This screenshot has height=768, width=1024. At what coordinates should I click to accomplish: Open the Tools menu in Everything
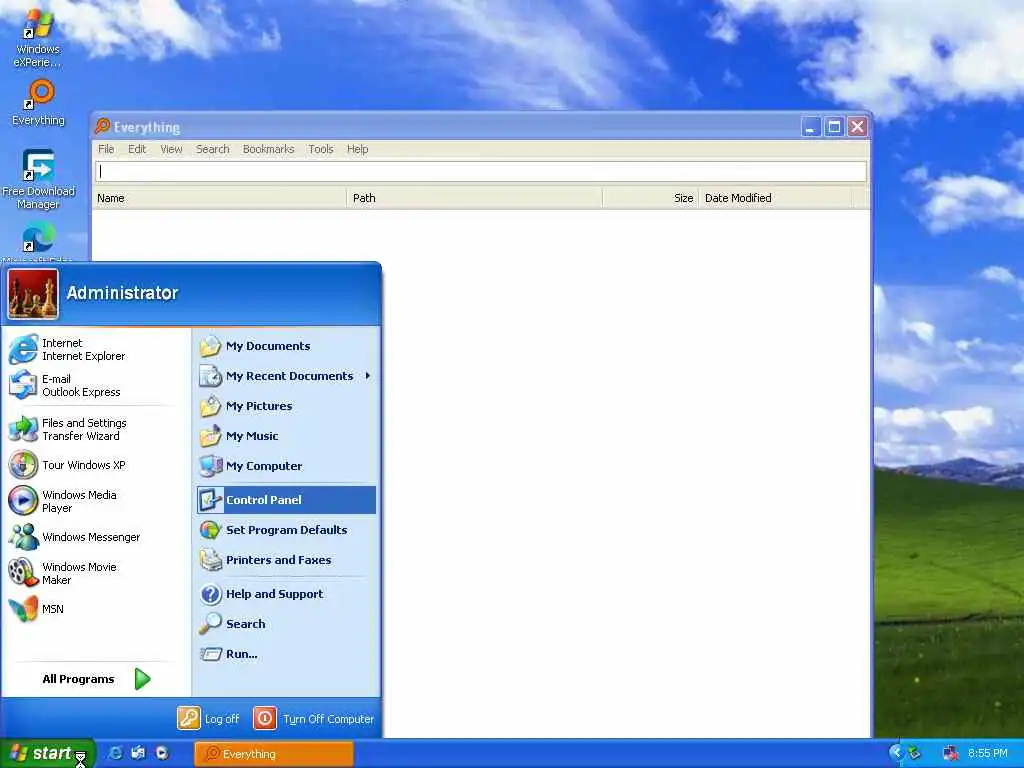pyautogui.click(x=321, y=149)
